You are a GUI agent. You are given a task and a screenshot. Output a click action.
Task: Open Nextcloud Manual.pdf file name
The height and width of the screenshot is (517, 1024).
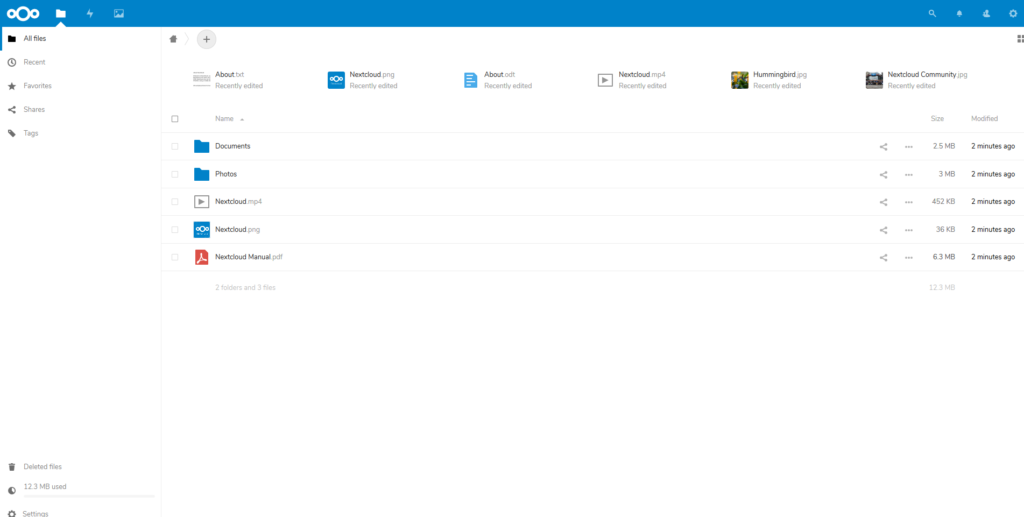coord(249,257)
